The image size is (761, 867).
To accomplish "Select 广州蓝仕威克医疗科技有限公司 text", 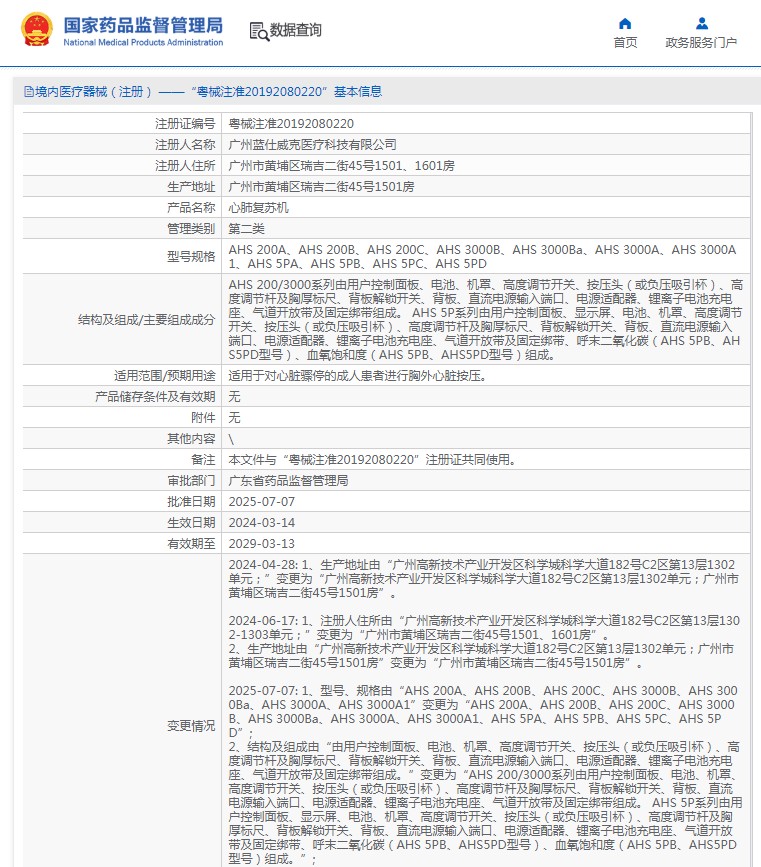I will pos(312,145).
